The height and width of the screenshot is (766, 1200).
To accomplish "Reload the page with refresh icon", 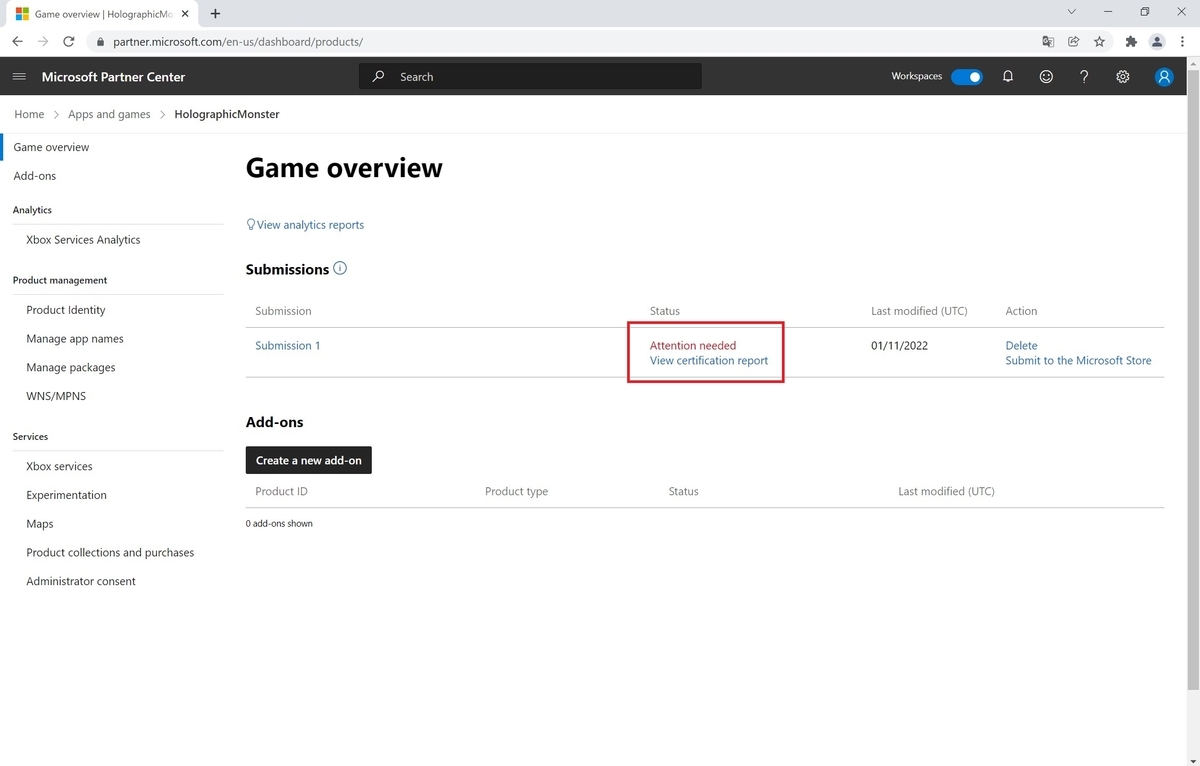I will [69, 42].
